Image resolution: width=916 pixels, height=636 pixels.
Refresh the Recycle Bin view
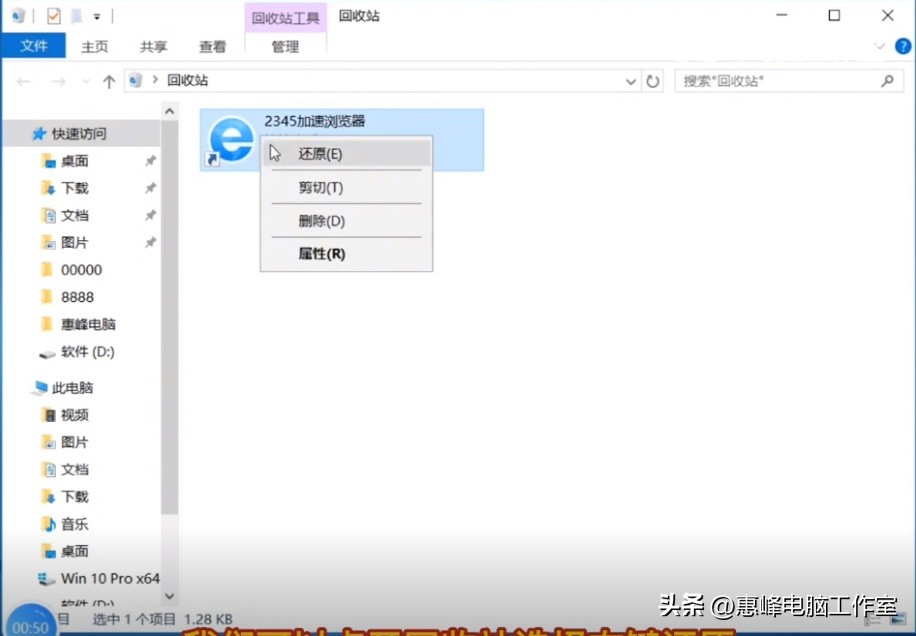point(653,80)
